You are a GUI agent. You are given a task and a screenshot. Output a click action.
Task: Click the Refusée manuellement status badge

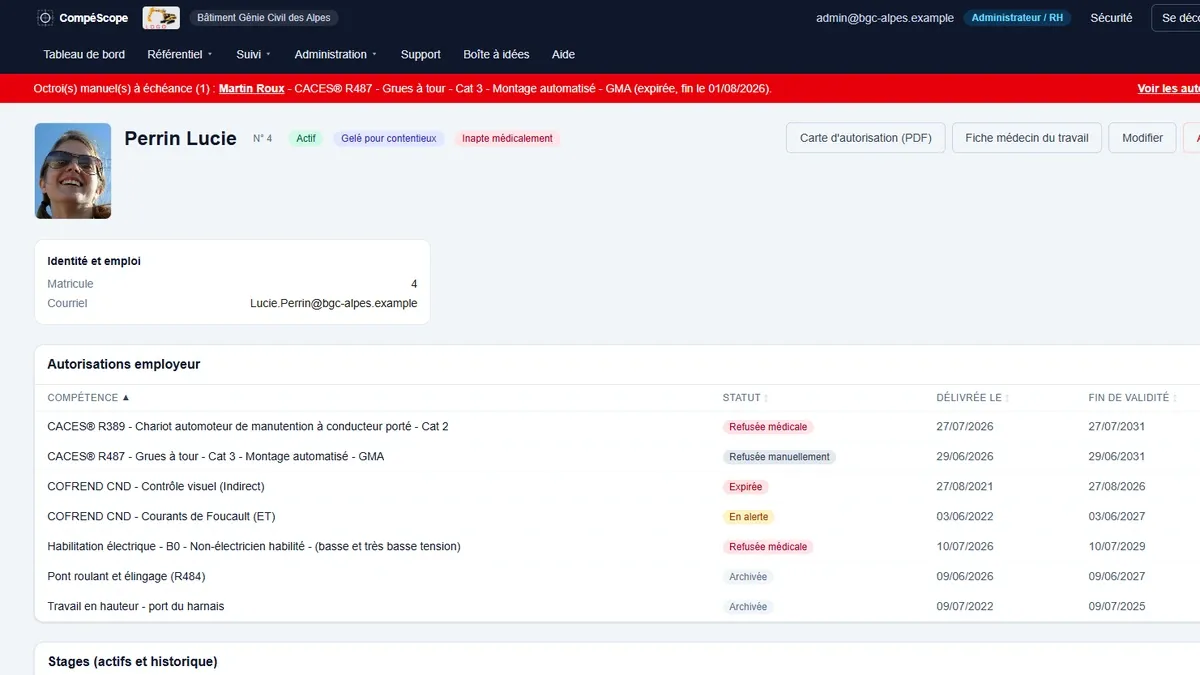click(780, 456)
